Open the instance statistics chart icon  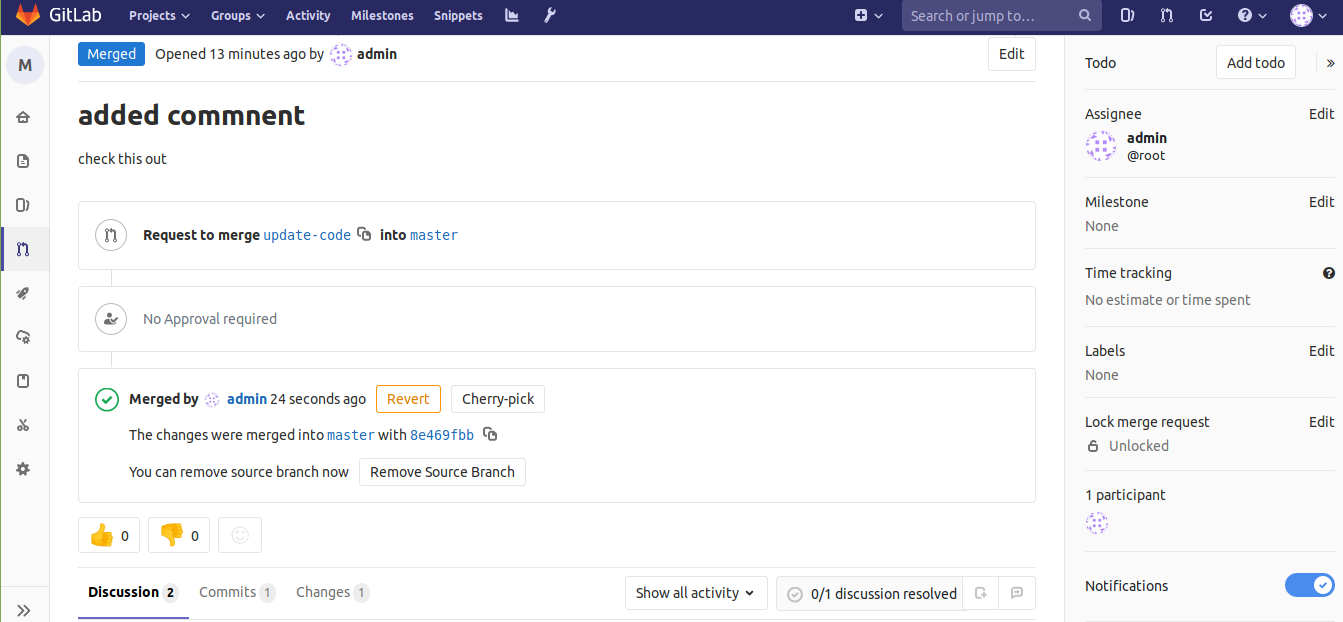click(x=512, y=15)
